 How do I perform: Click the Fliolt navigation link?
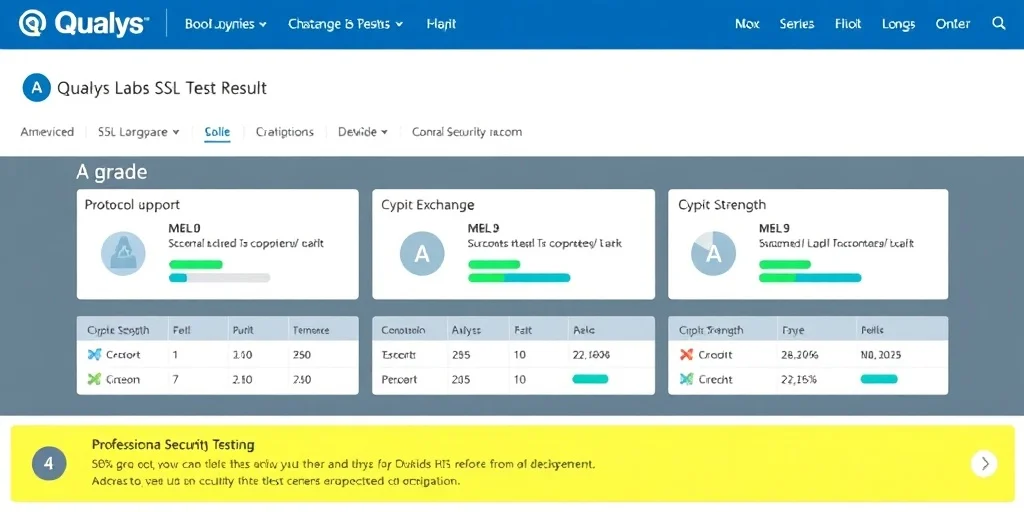click(x=848, y=24)
